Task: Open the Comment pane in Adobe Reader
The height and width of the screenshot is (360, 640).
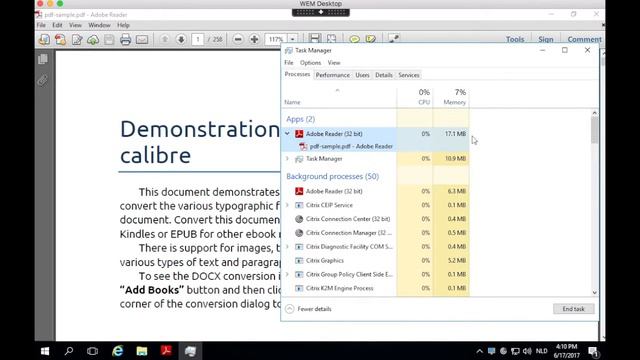Action: (584, 39)
